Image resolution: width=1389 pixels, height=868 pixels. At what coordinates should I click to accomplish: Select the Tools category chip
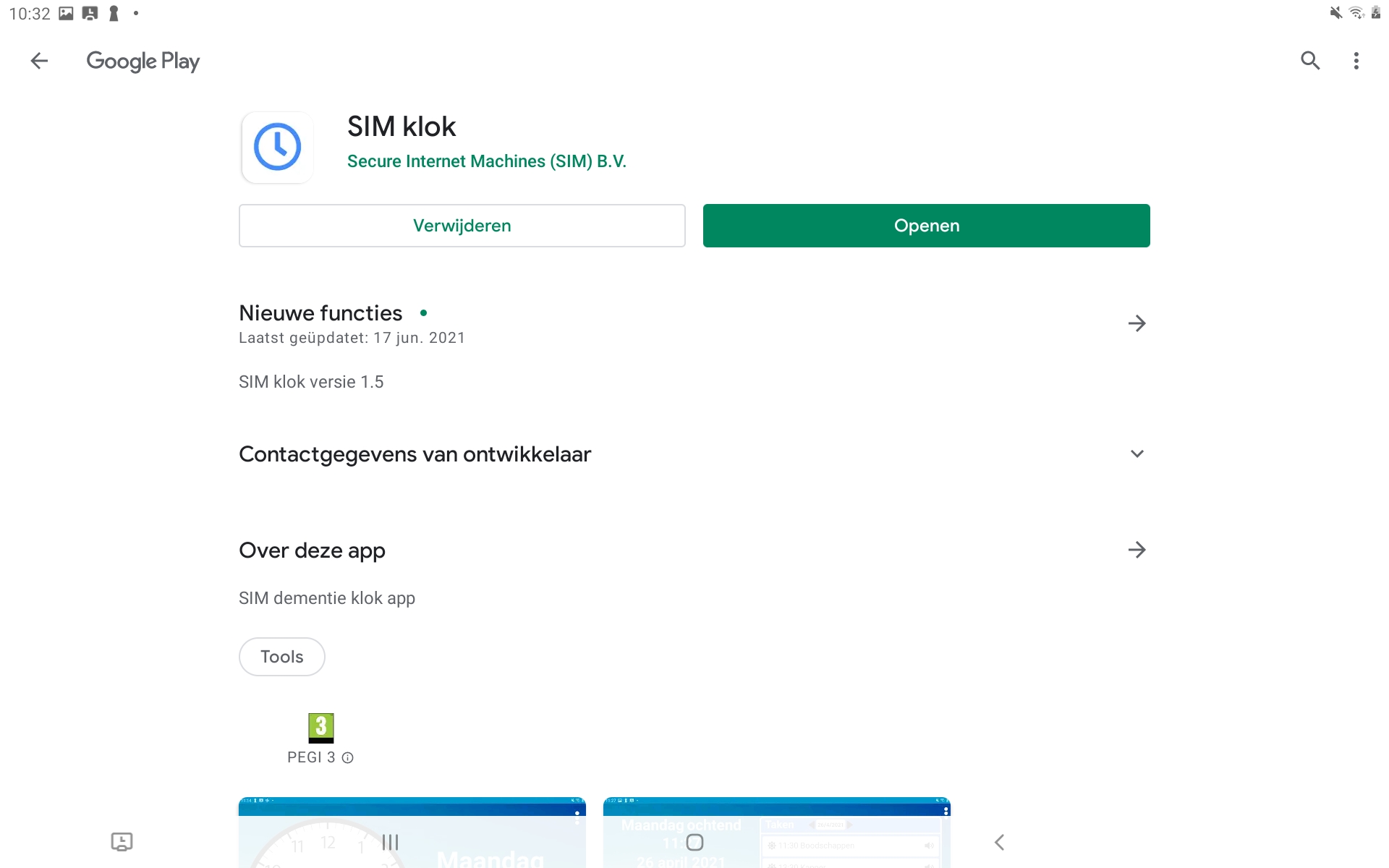(x=281, y=657)
